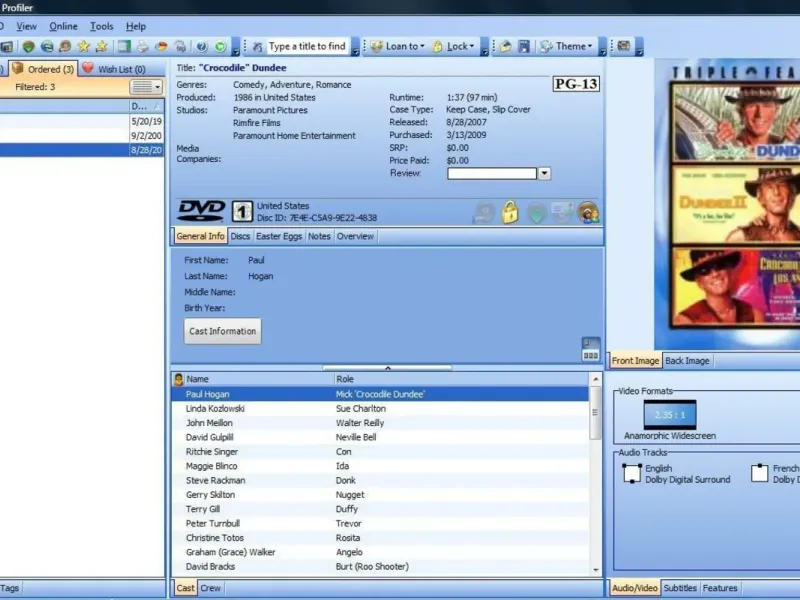Image resolution: width=800 pixels, height=600 pixels.
Task: Switch to the Easter Eggs tab
Action: (x=279, y=236)
